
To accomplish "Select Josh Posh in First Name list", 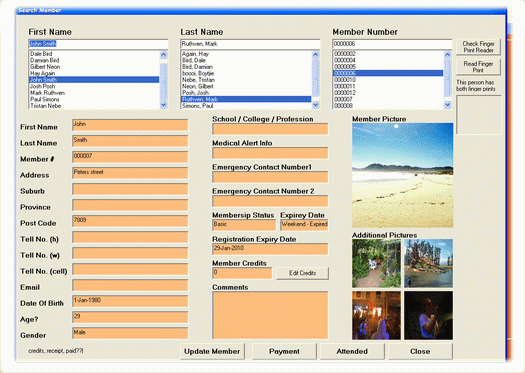I will tap(94, 86).
